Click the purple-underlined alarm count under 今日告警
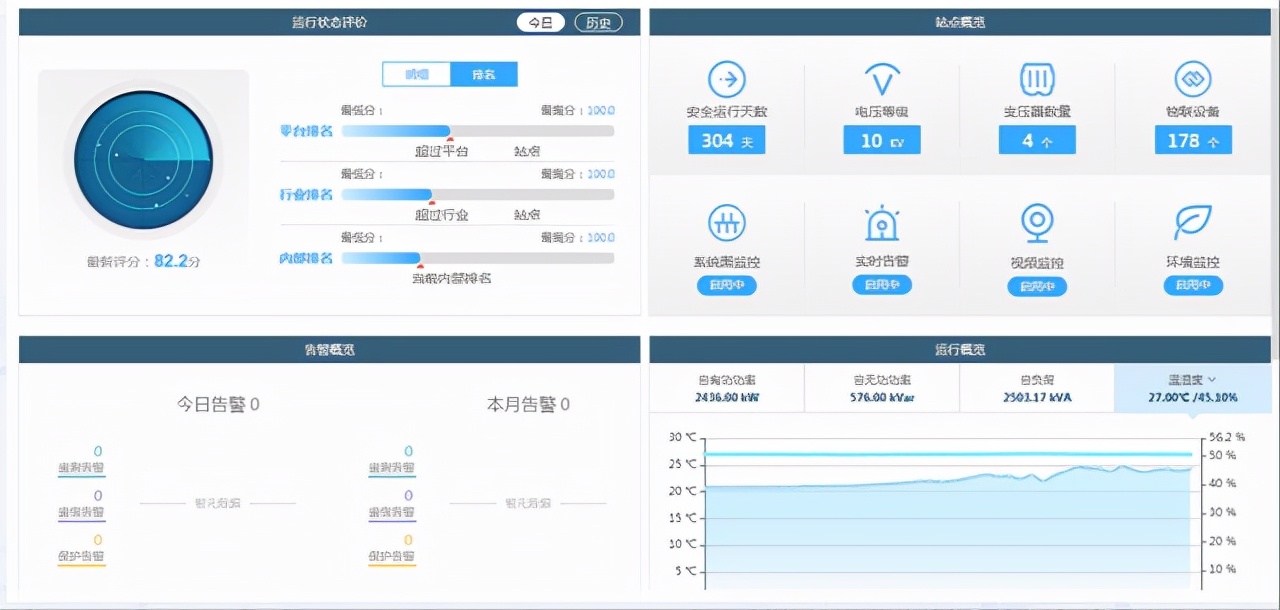This screenshot has width=1280, height=610. [x=98, y=496]
